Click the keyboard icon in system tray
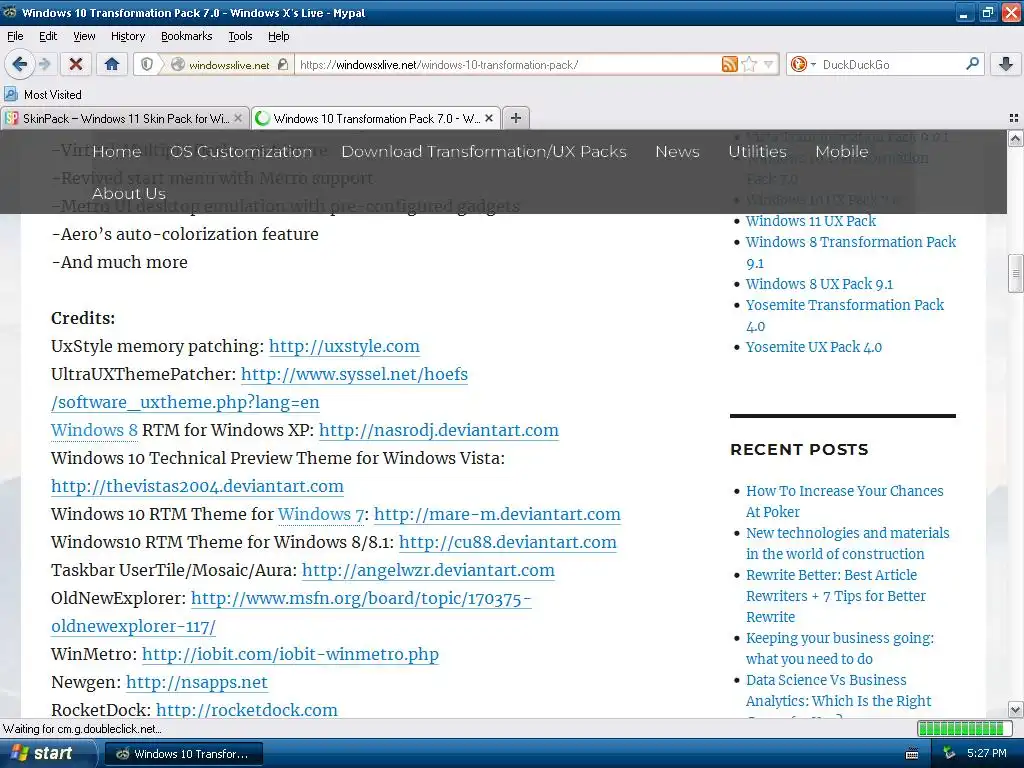Viewport: 1024px width, 768px height. coord(912,754)
